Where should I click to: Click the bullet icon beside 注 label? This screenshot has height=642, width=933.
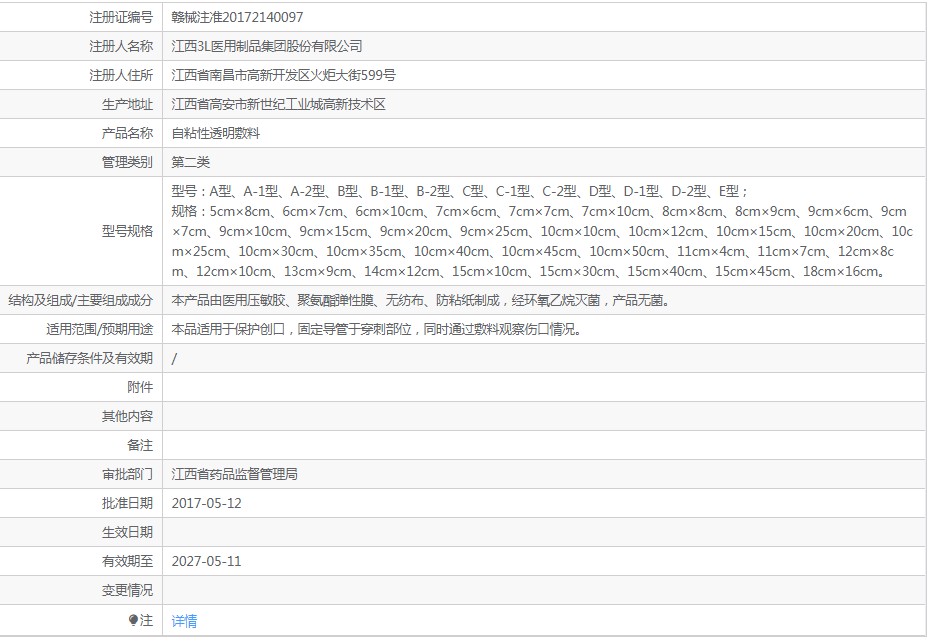pos(133,621)
